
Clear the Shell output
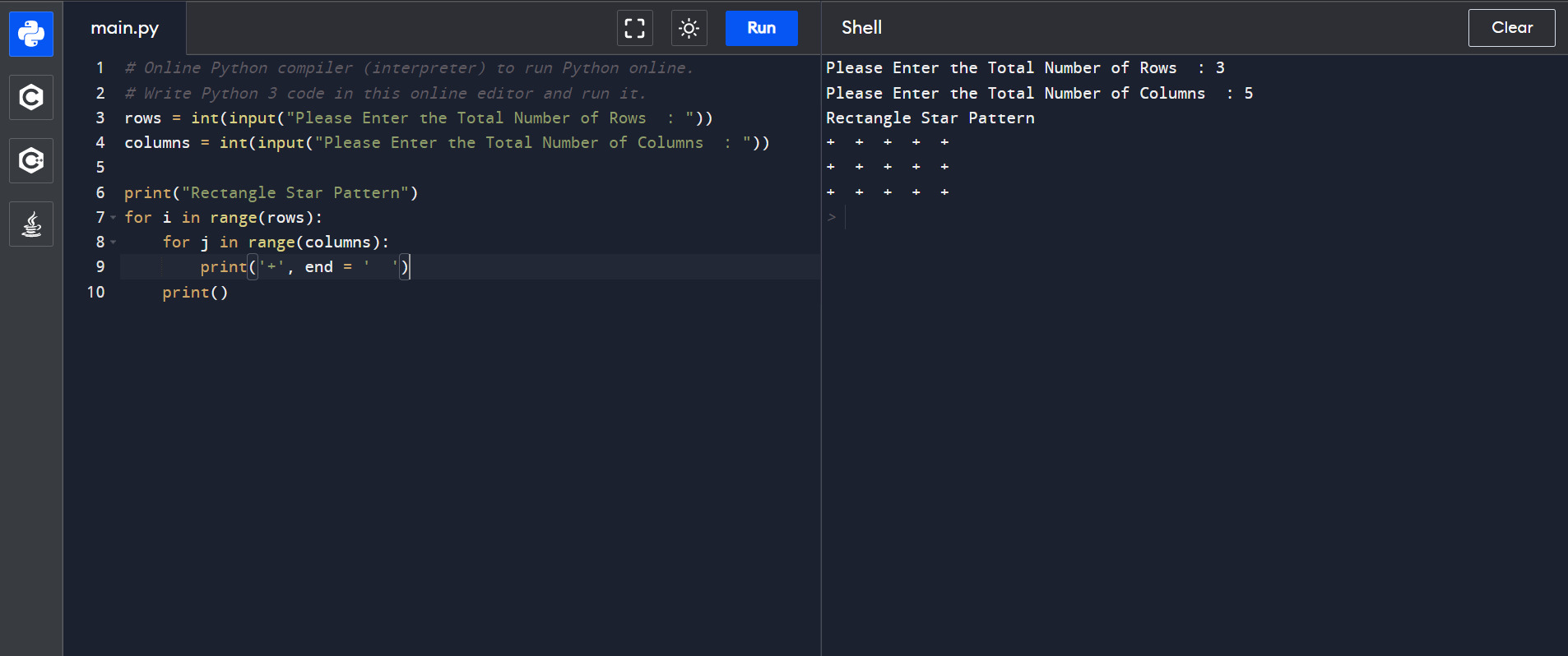1511,28
